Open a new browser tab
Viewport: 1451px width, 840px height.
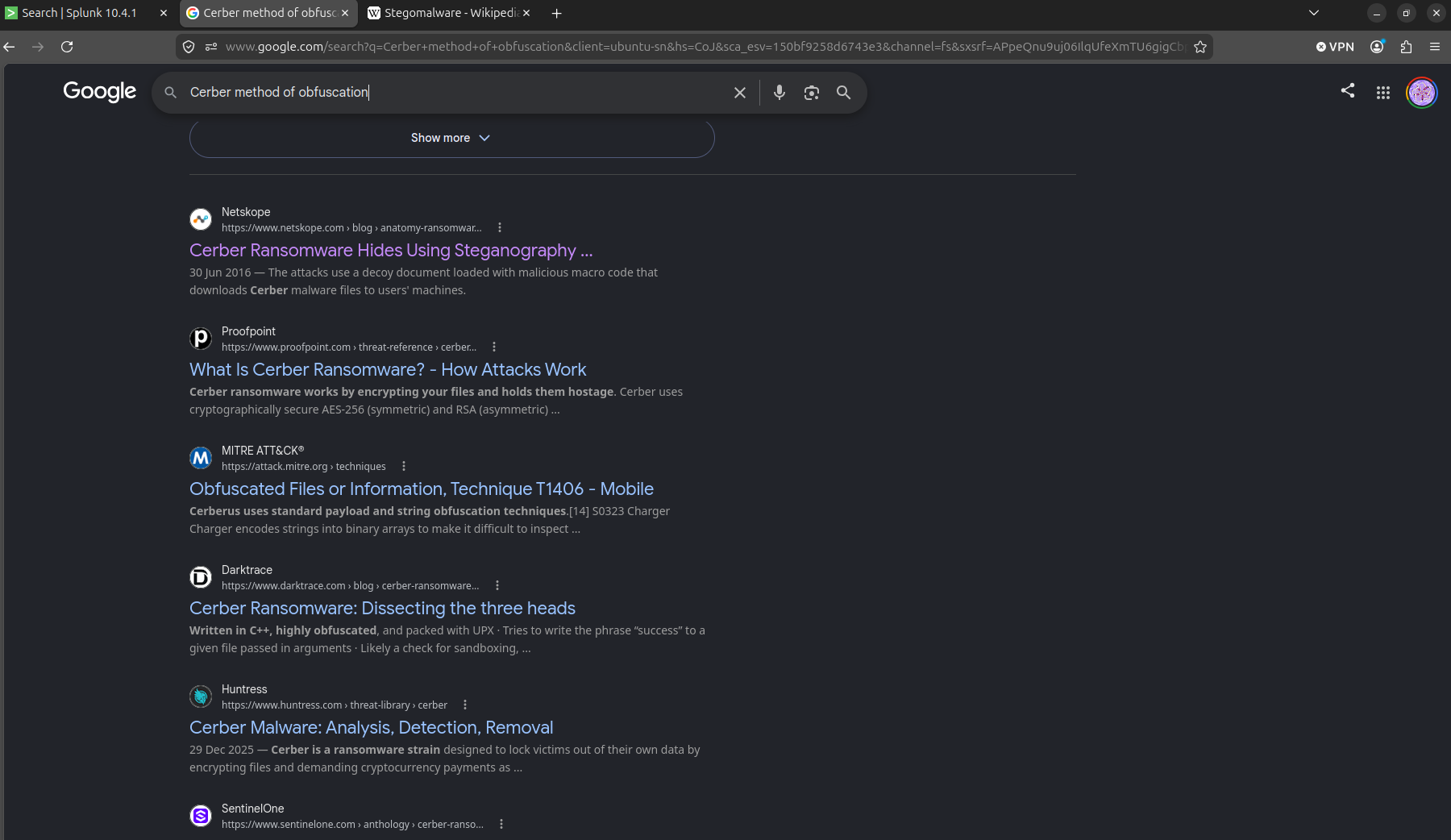point(556,13)
